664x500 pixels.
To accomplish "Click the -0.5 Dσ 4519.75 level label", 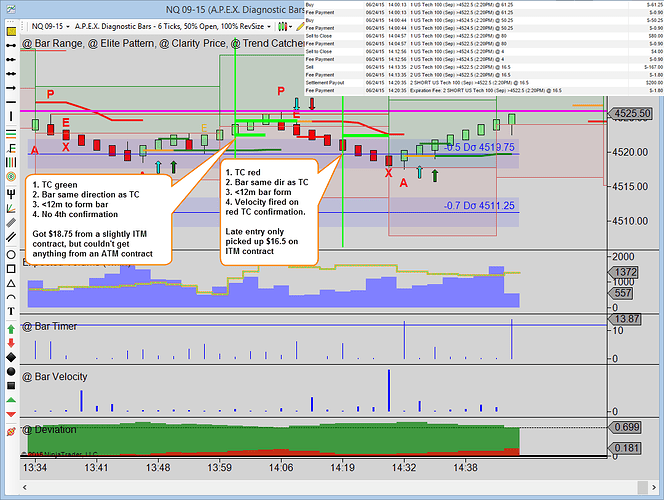I will [x=479, y=147].
